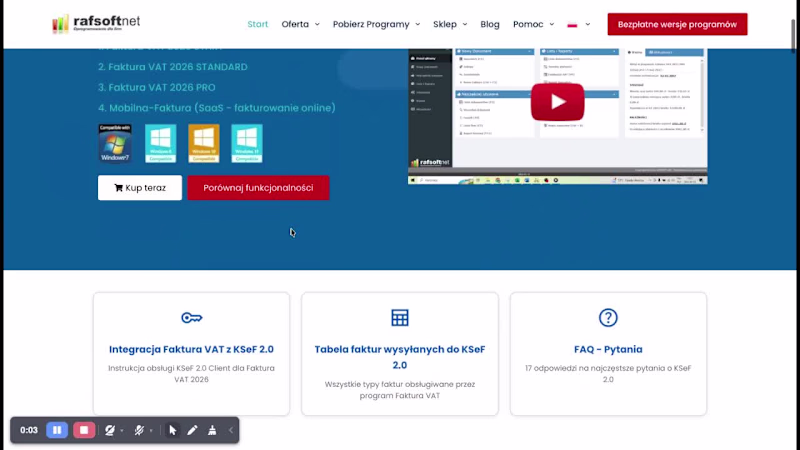
Task: Click the table grid icon above Tabela faktur
Action: (x=399, y=317)
